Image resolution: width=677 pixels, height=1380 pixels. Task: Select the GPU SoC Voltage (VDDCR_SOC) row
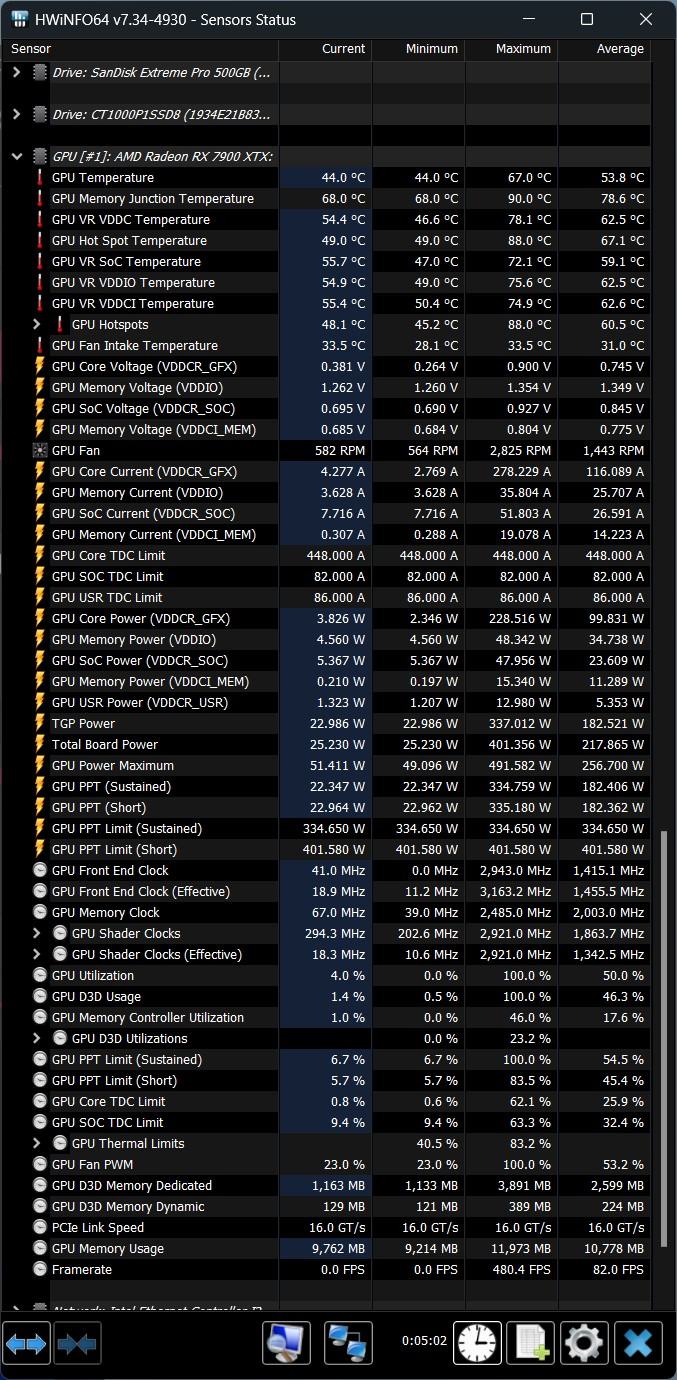coord(327,409)
